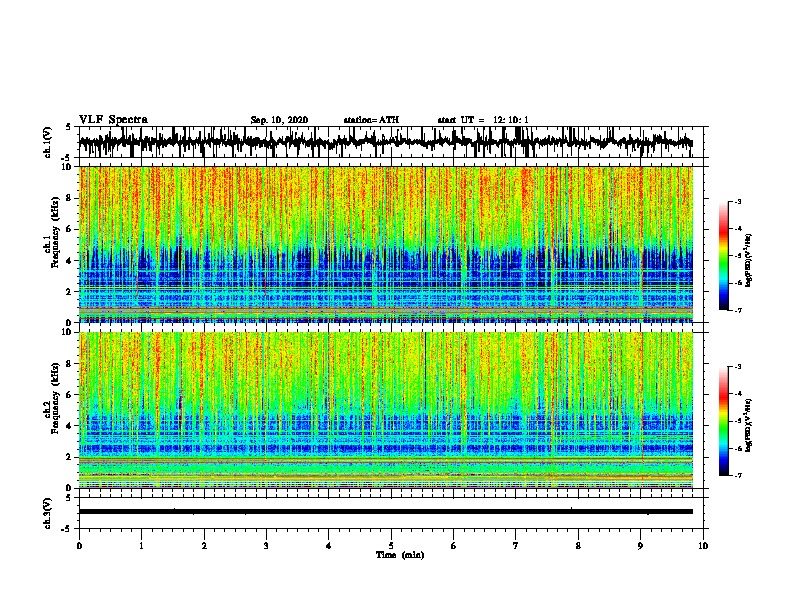Click time axis tick label '0'
This screenshot has width=792, height=612.
point(79,545)
